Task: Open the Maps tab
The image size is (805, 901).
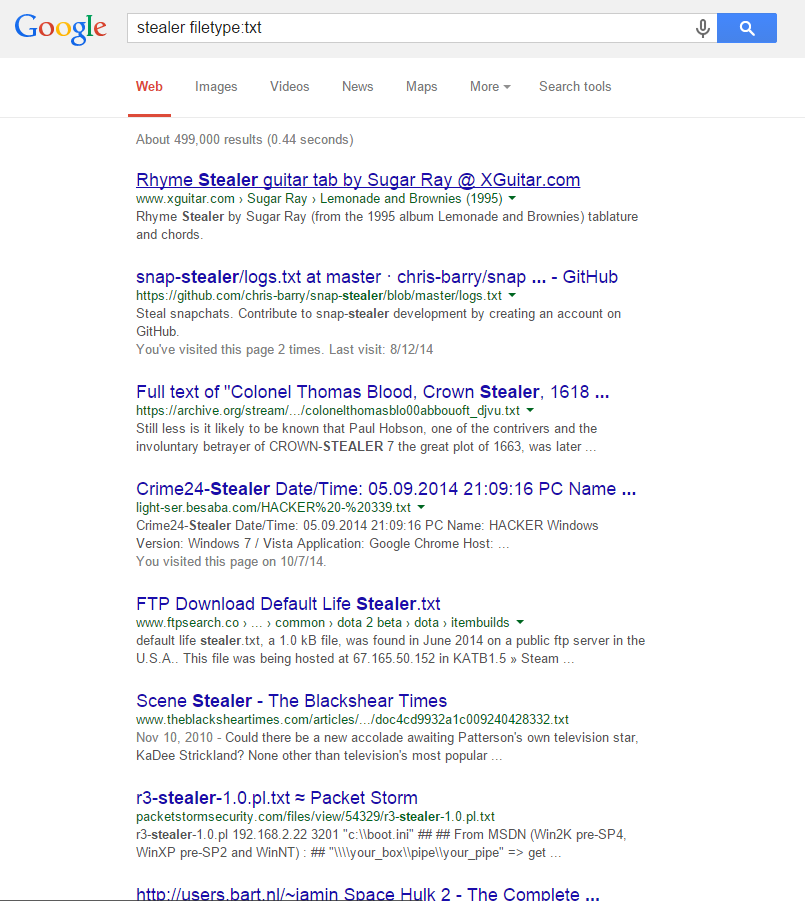Action: 422,87
